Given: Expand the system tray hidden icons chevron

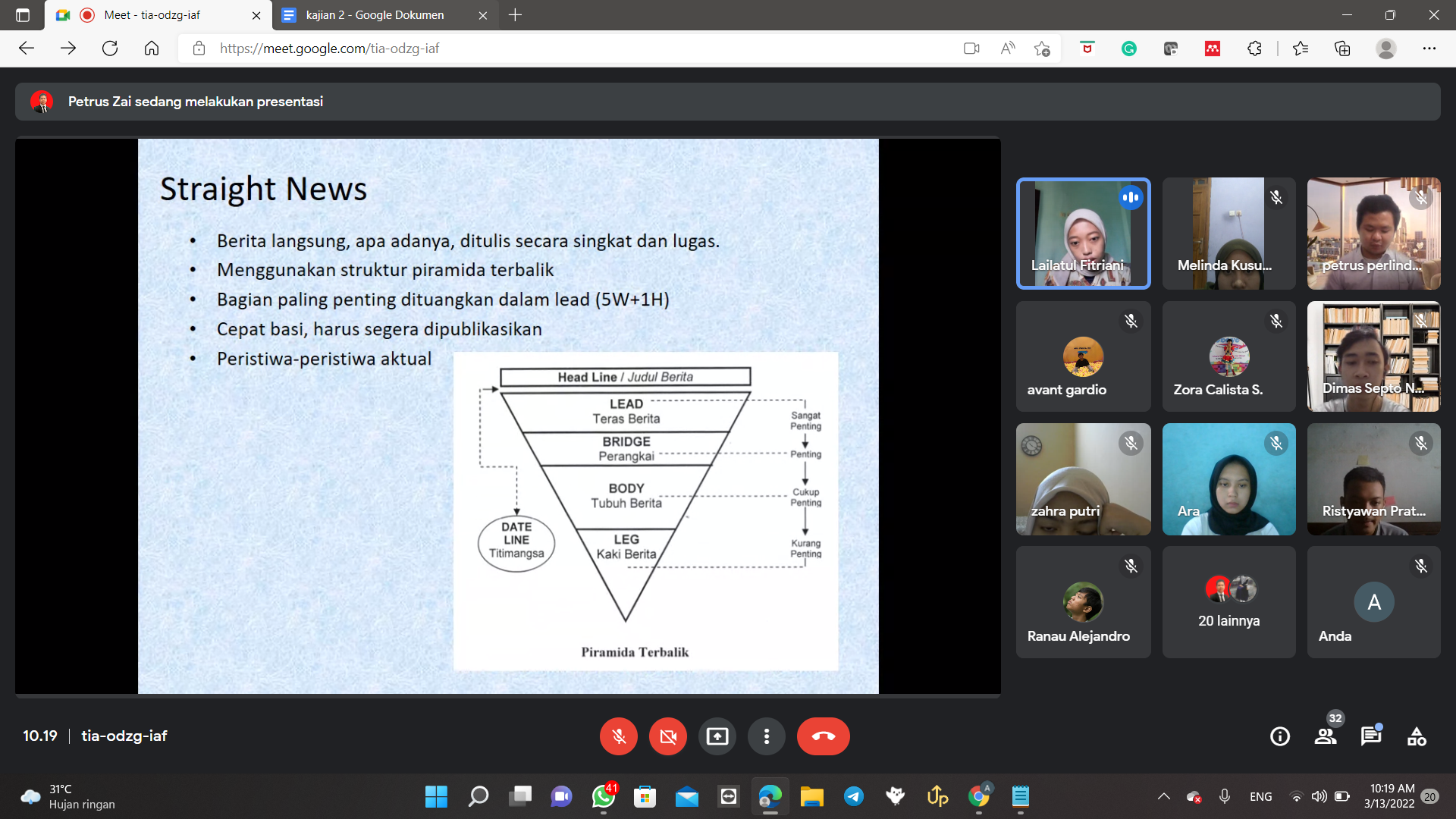Looking at the screenshot, I should [1163, 796].
